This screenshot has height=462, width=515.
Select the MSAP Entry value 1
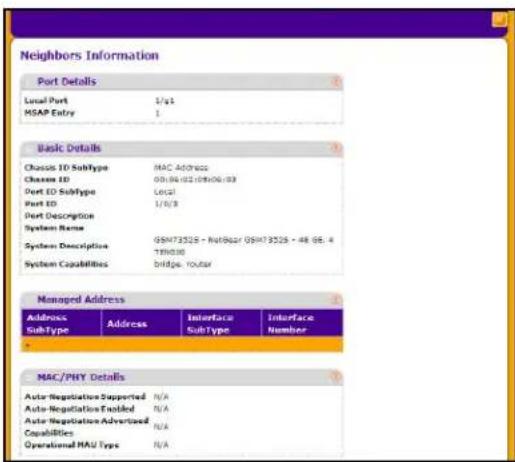157,113
